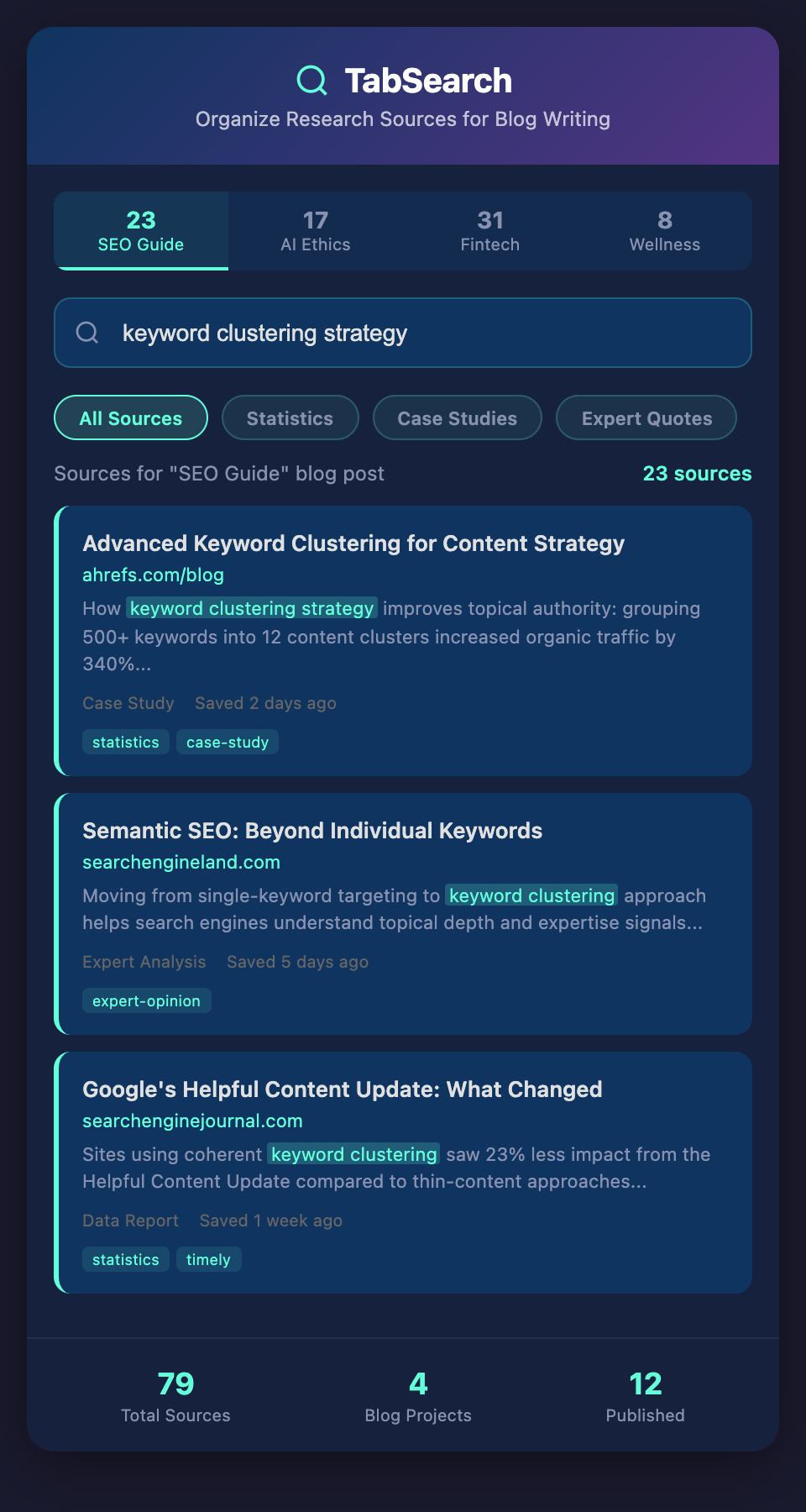The height and width of the screenshot is (1512, 806).
Task: Enable the Expert Quotes filter
Action: coord(646,417)
